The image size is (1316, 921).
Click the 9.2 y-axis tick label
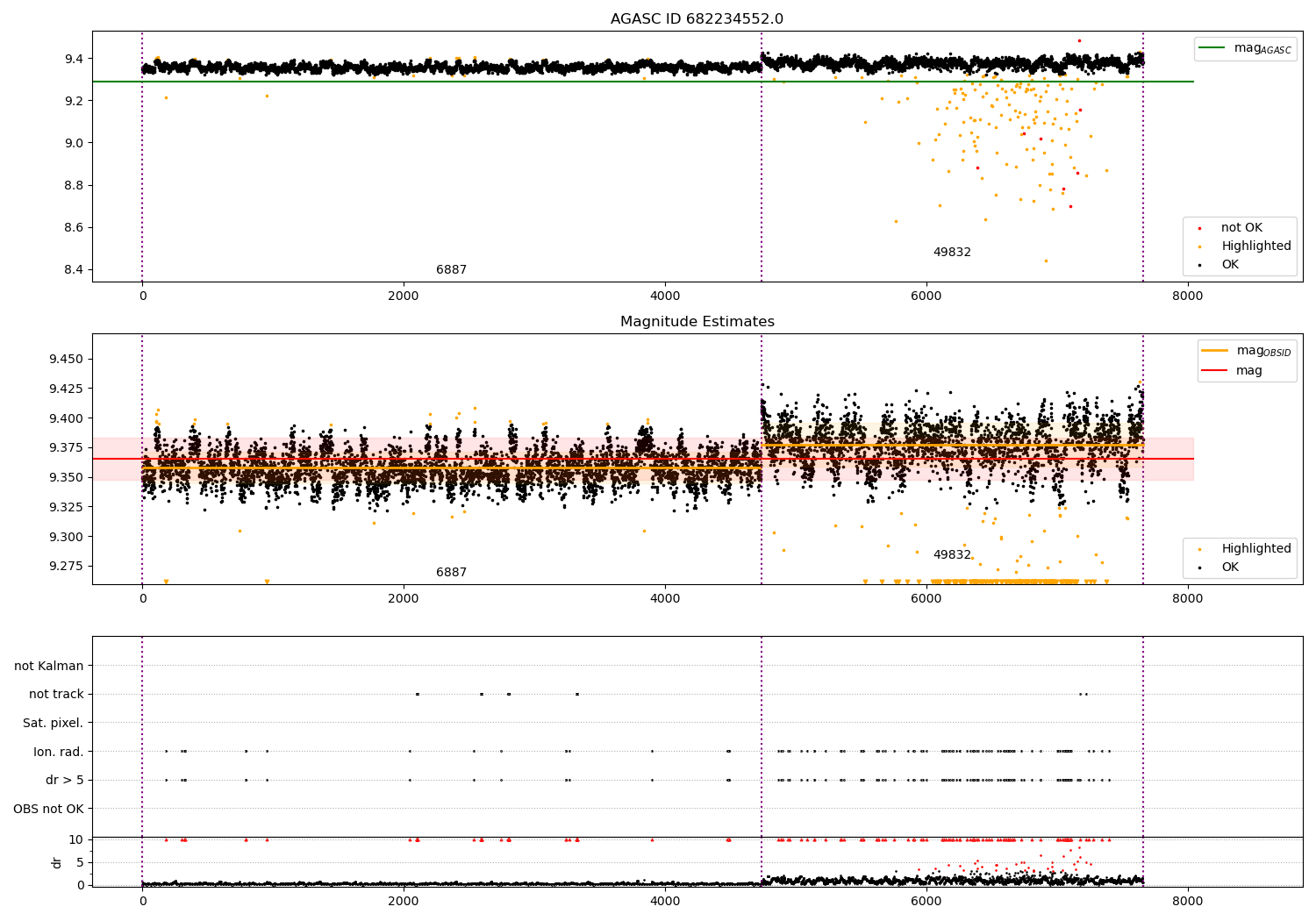(74, 101)
